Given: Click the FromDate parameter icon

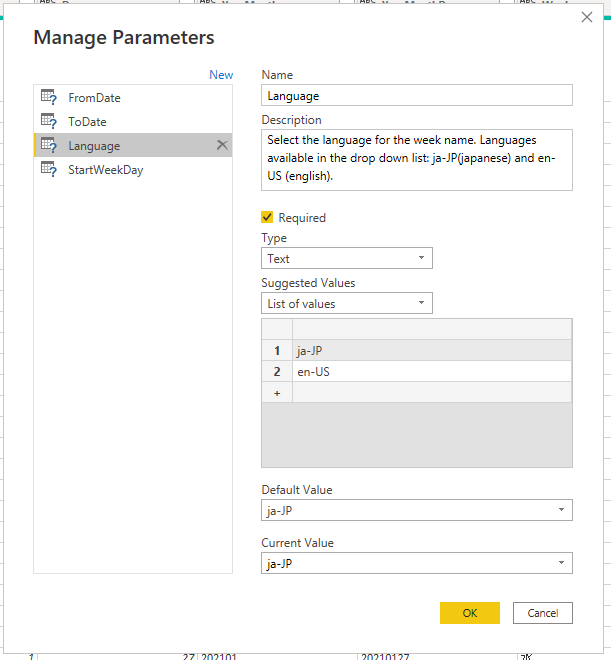Looking at the screenshot, I should coord(49,97).
